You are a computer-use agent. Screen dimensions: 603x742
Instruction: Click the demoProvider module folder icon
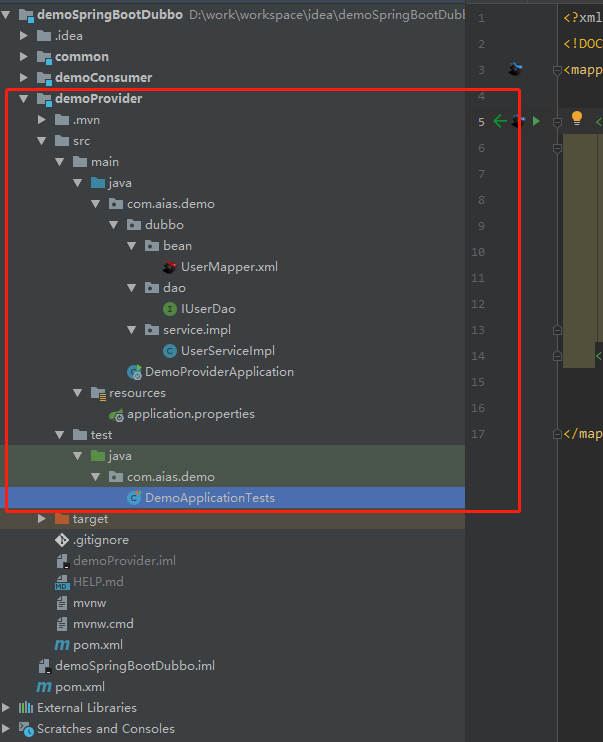click(x=44, y=99)
